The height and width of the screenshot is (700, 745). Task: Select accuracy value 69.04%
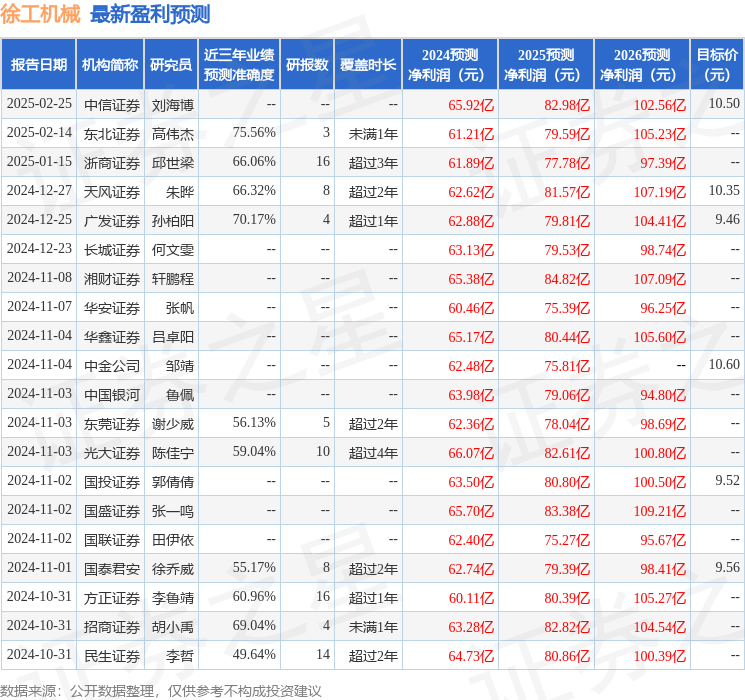coord(254,625)
